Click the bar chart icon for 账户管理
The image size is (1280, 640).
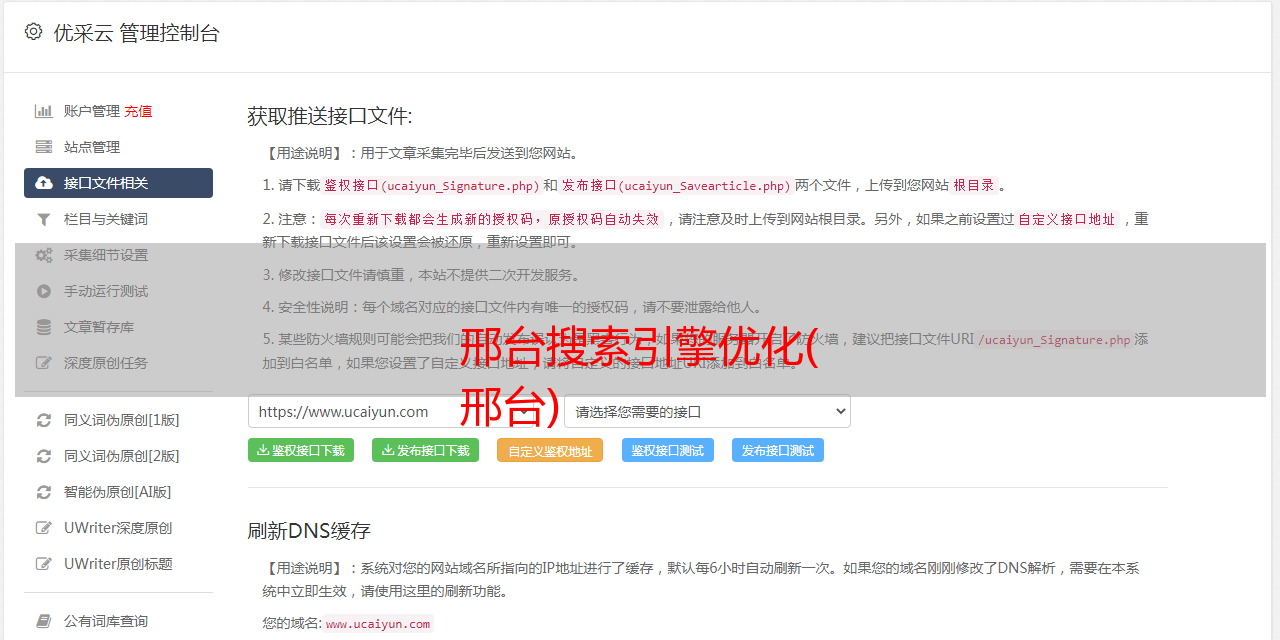(x=44, y=111)
